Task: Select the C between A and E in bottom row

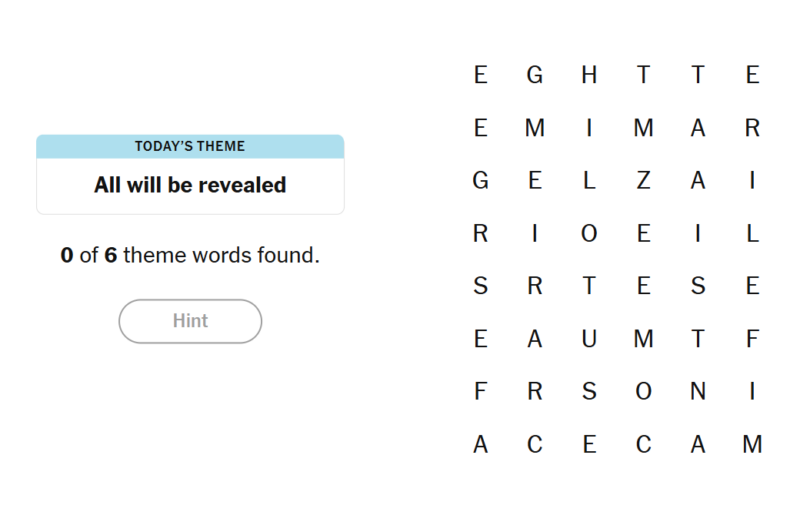Action: (x=535, y=445)
